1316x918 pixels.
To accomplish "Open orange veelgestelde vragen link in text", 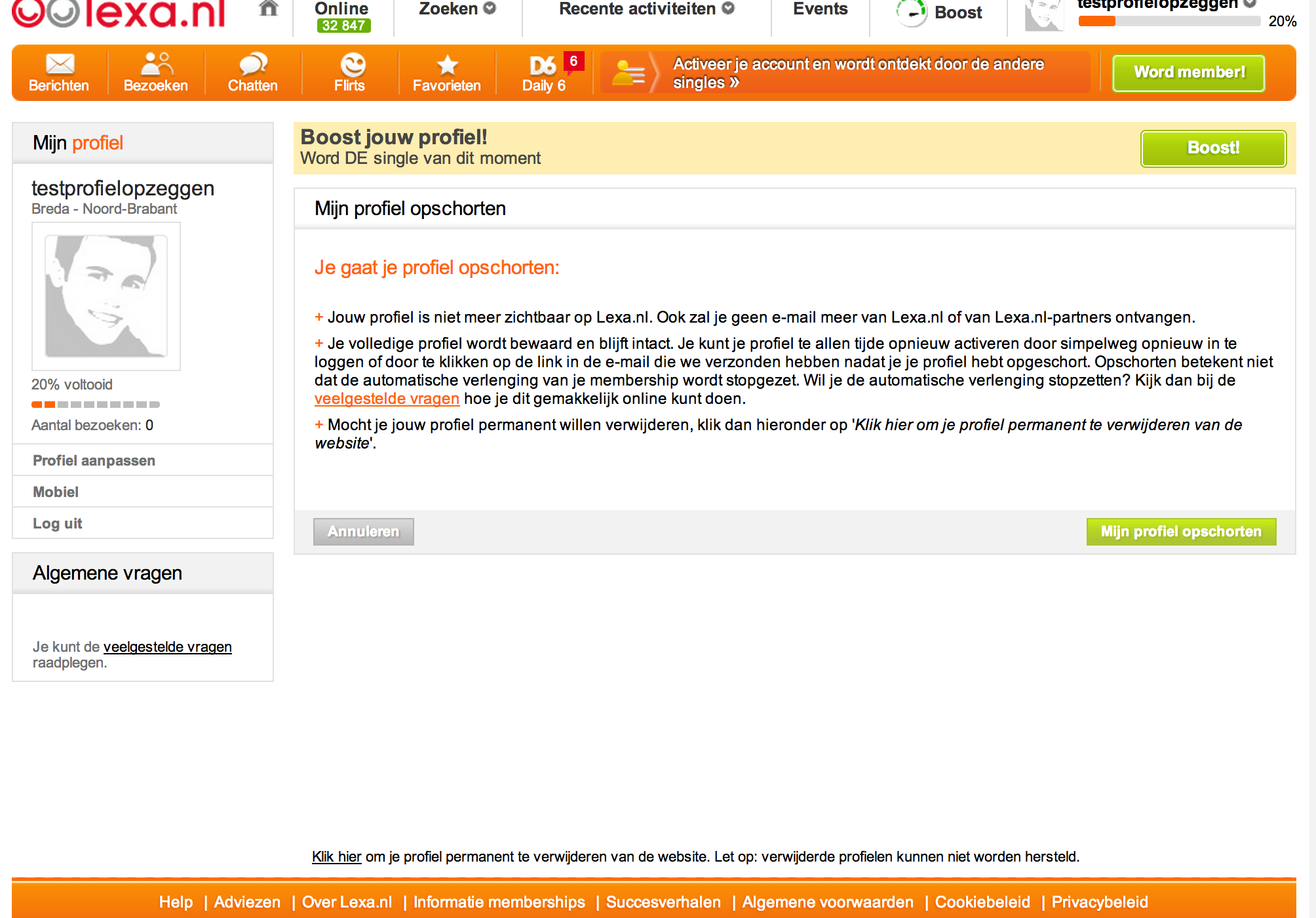I will (387, 399).
